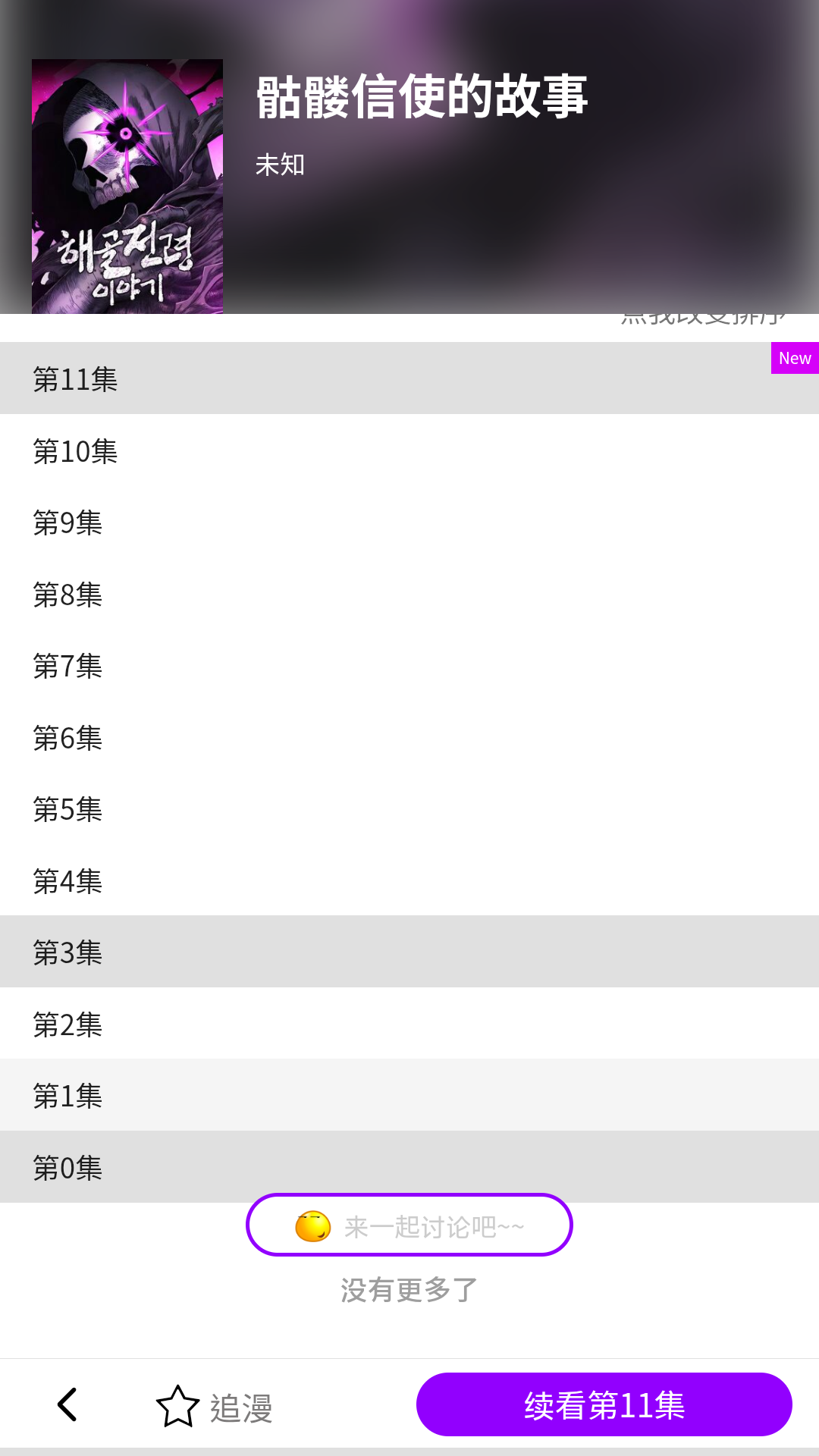819x1456 pixels.
Task: Tap the back arrow icon
Action: pos(67,1404)
